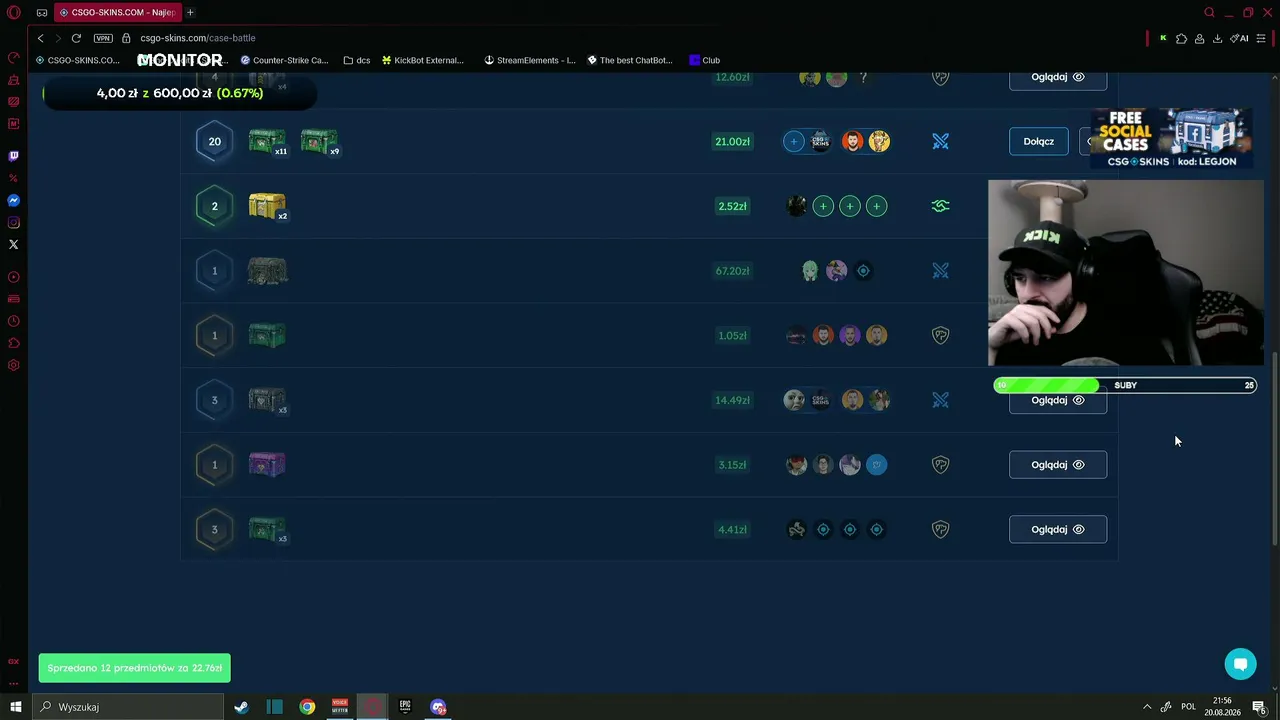
Task: Click the price 1.05zł text
Action: 732,335
